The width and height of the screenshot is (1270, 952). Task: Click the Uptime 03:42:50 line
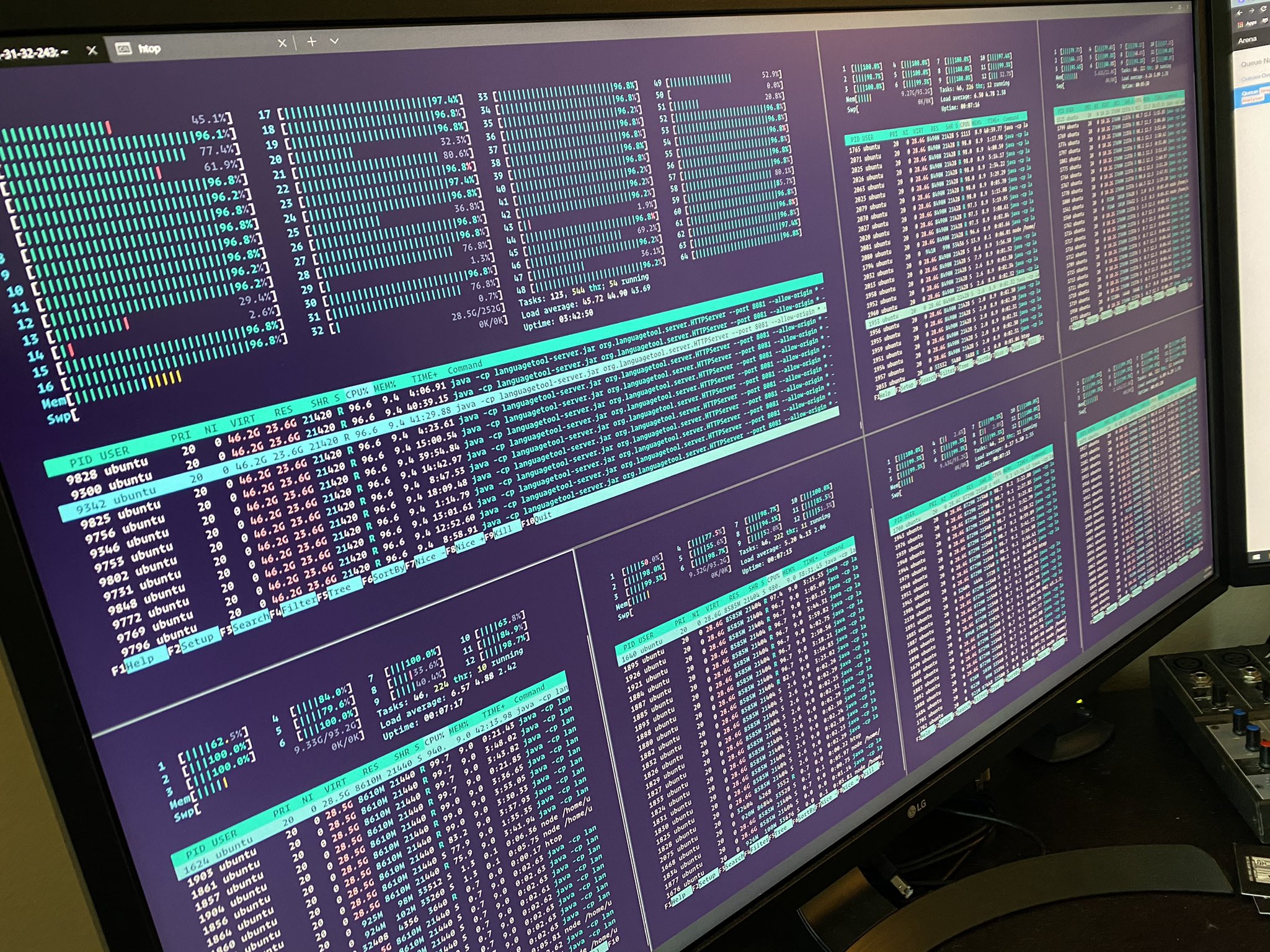click(557, 320)
